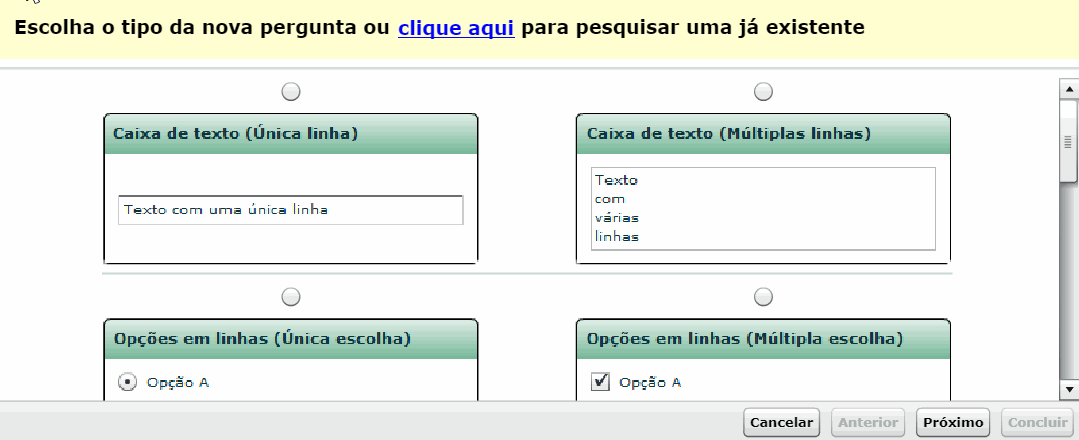Screen dimensions: 1079x440
Task: Toggle the sample Opção A checkbox
Action: tap(601, 381)
